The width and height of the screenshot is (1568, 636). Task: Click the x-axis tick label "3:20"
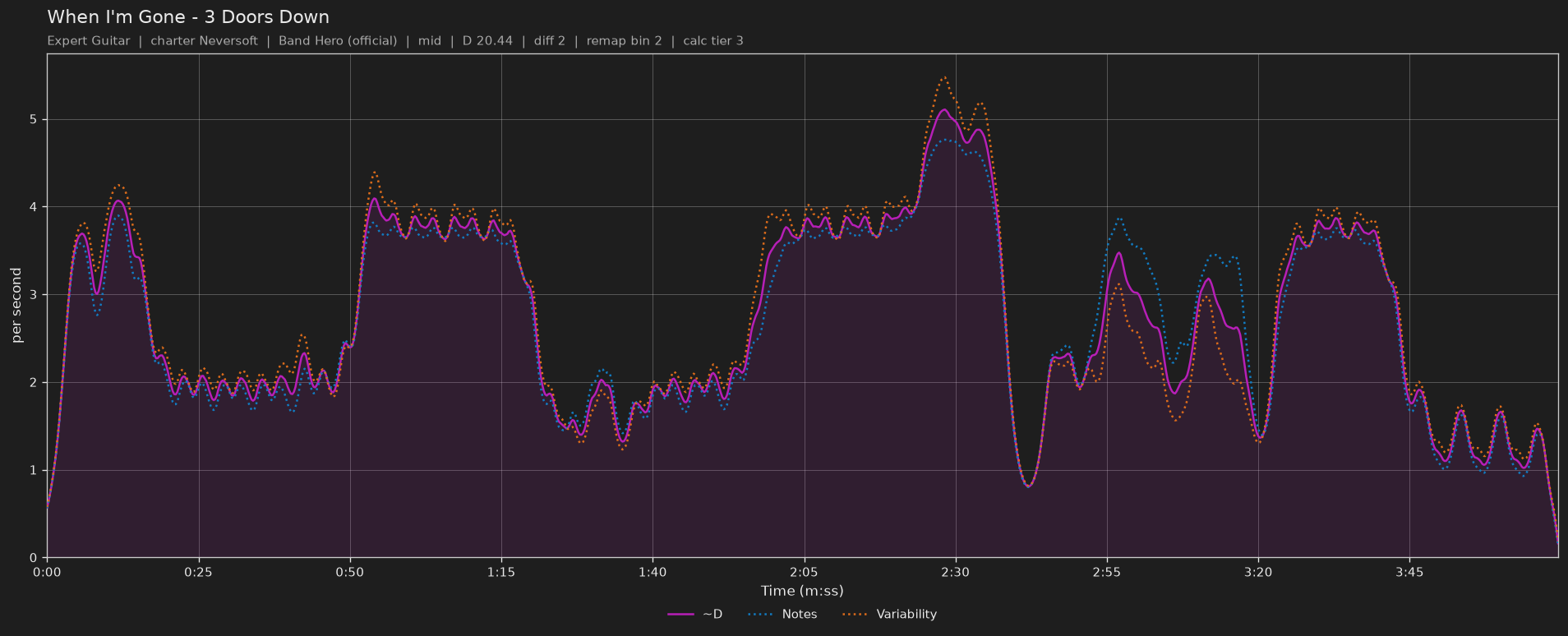pyautogui.click(x=1258, y=572)
